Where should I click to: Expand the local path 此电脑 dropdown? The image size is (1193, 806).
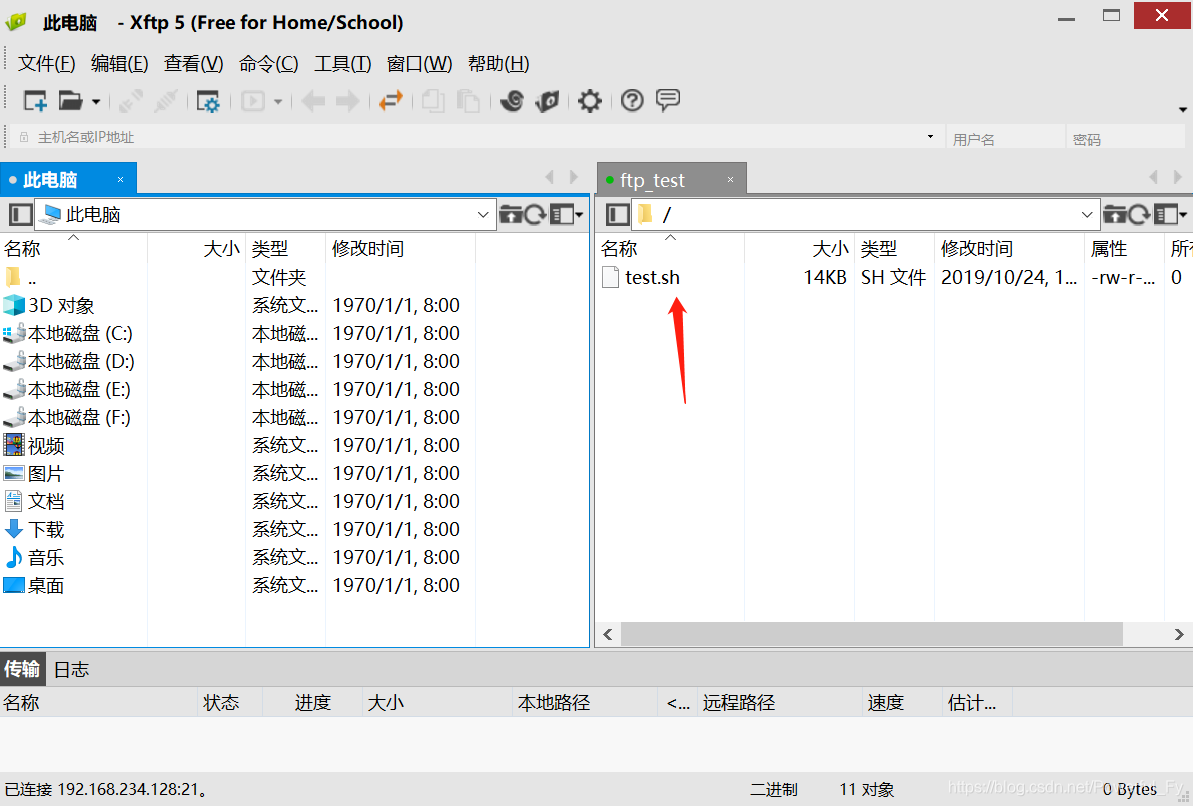click(482, 215)
